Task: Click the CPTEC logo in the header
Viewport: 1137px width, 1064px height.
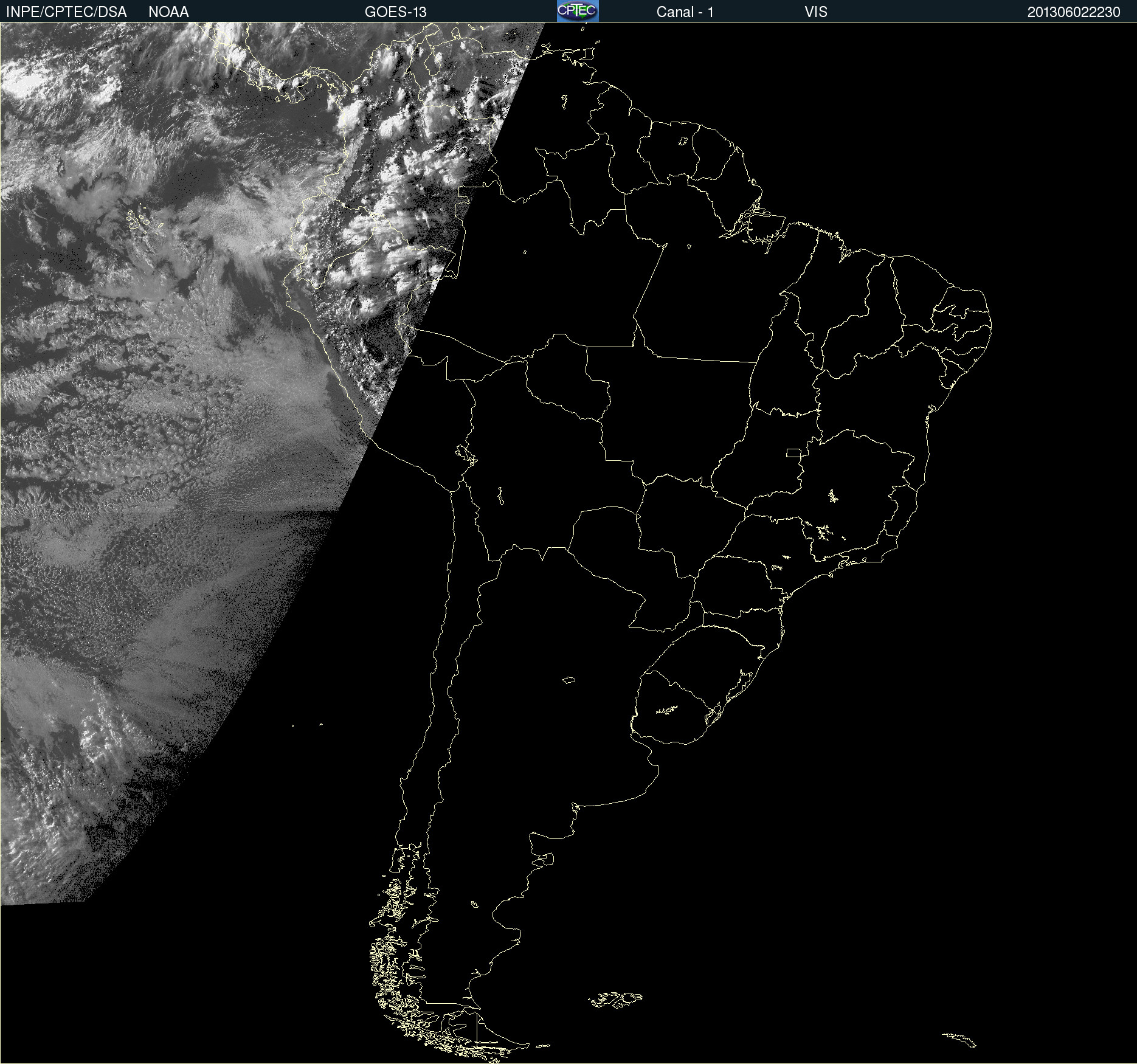Action: [578, 11]
